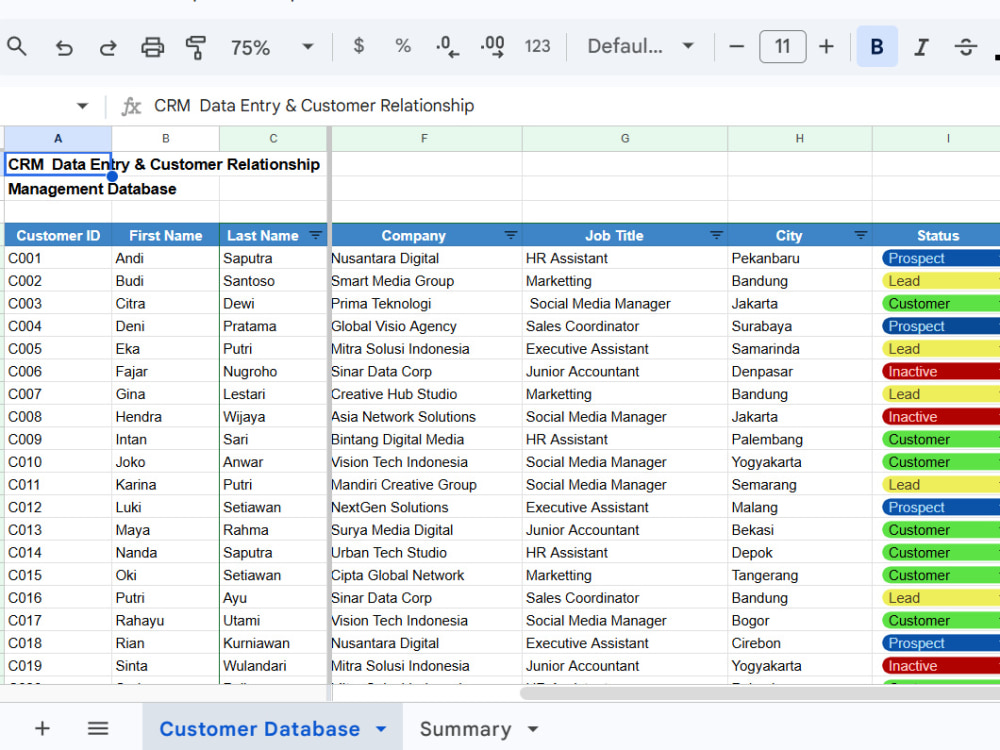This screenshot has height=750, width=1000.
Task: Click the horizontal scrollbar
Action: click(x=759, y=693)
